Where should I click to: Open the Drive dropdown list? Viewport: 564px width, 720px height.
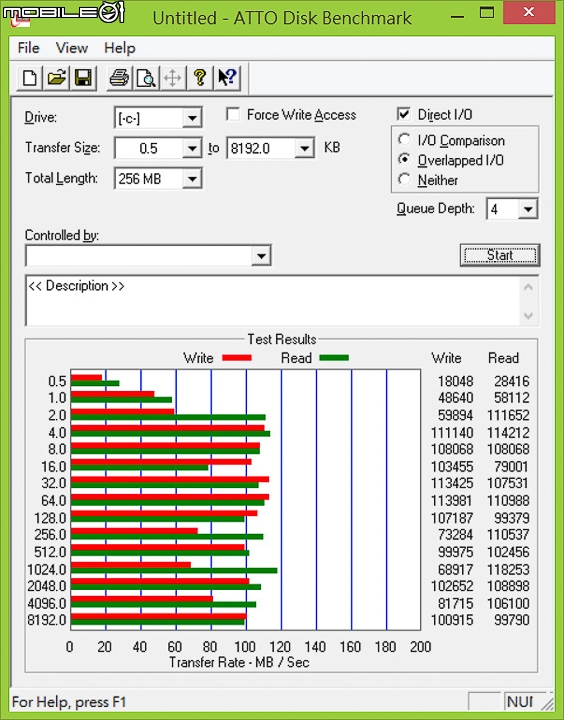tap(192, 118)
